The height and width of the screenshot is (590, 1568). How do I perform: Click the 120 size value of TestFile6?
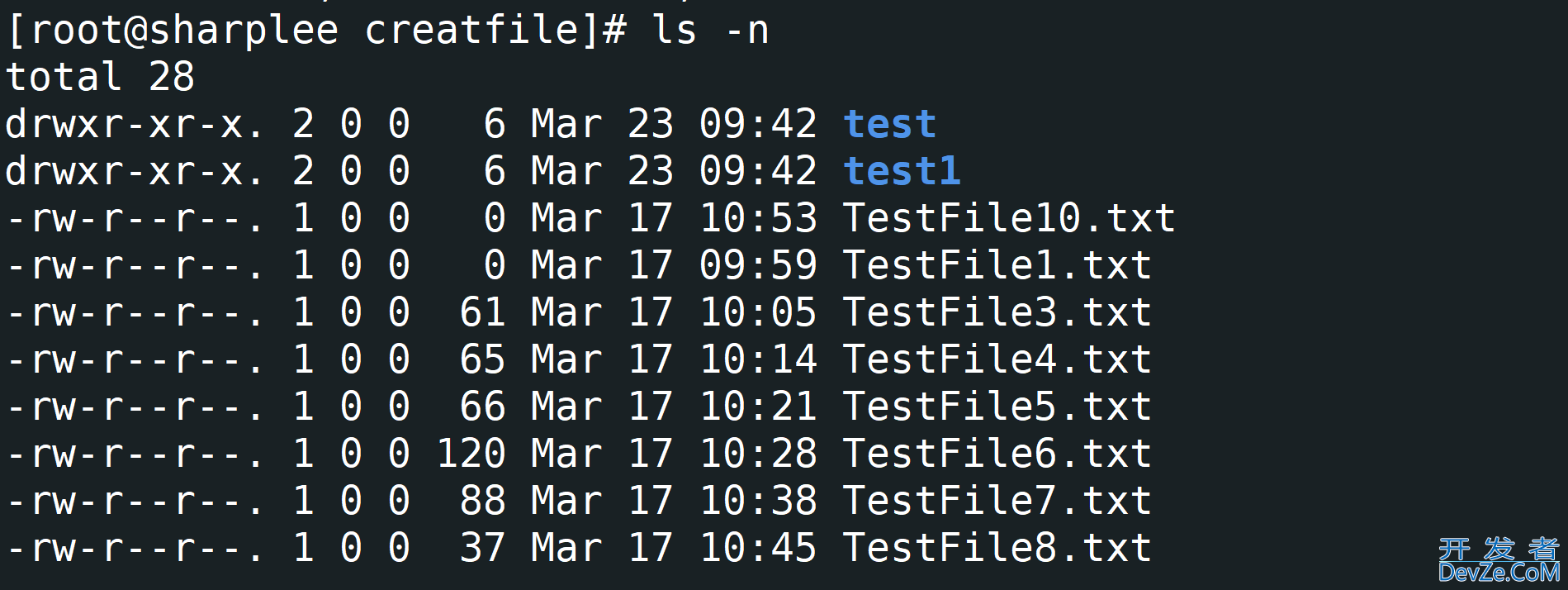471,454
